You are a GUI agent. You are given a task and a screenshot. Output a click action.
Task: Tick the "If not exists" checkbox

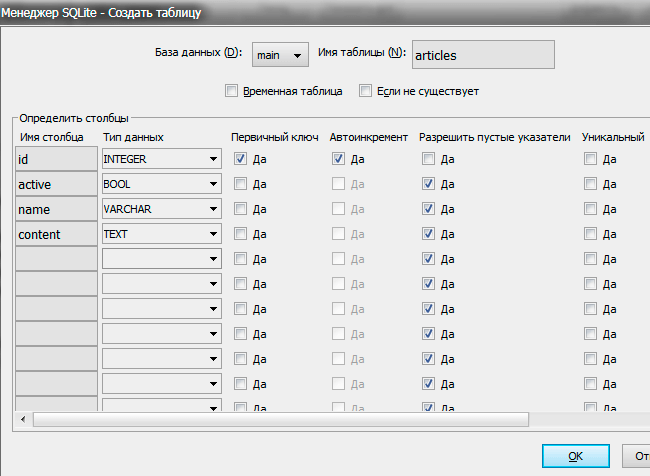[366, 91]
